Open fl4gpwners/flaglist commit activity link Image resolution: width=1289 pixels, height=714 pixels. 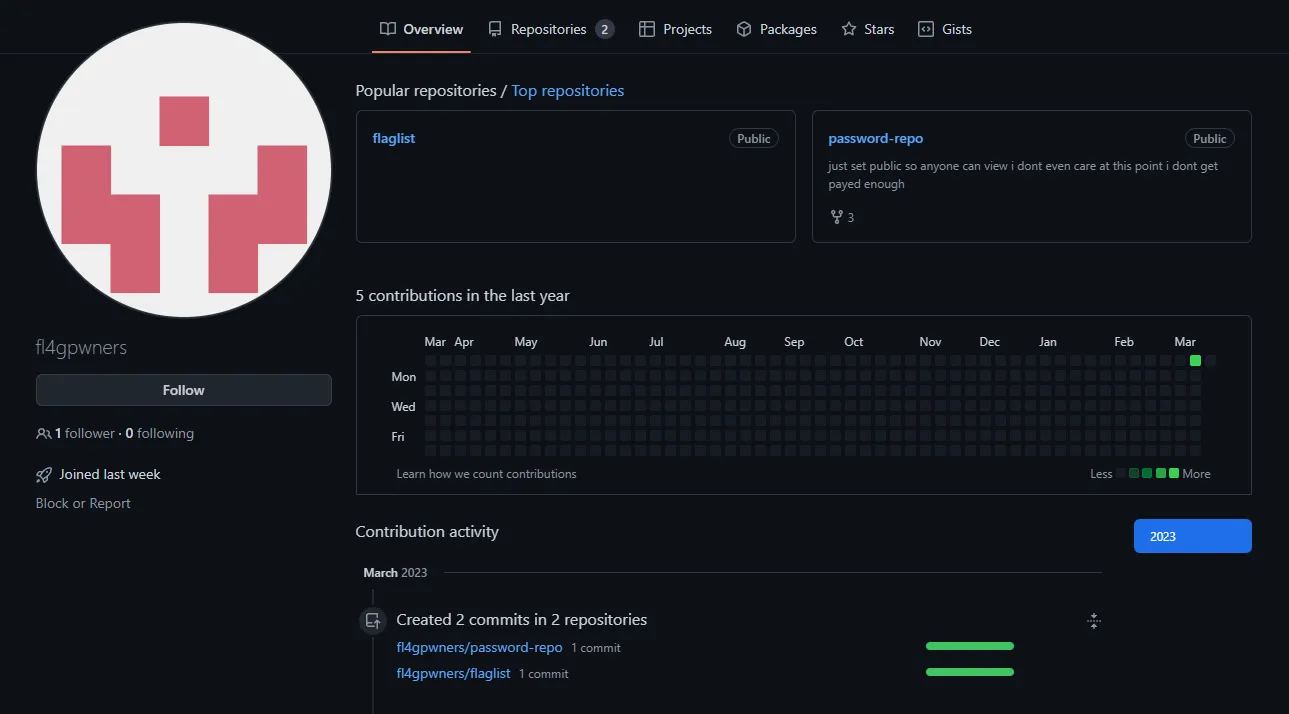[453, 673]
